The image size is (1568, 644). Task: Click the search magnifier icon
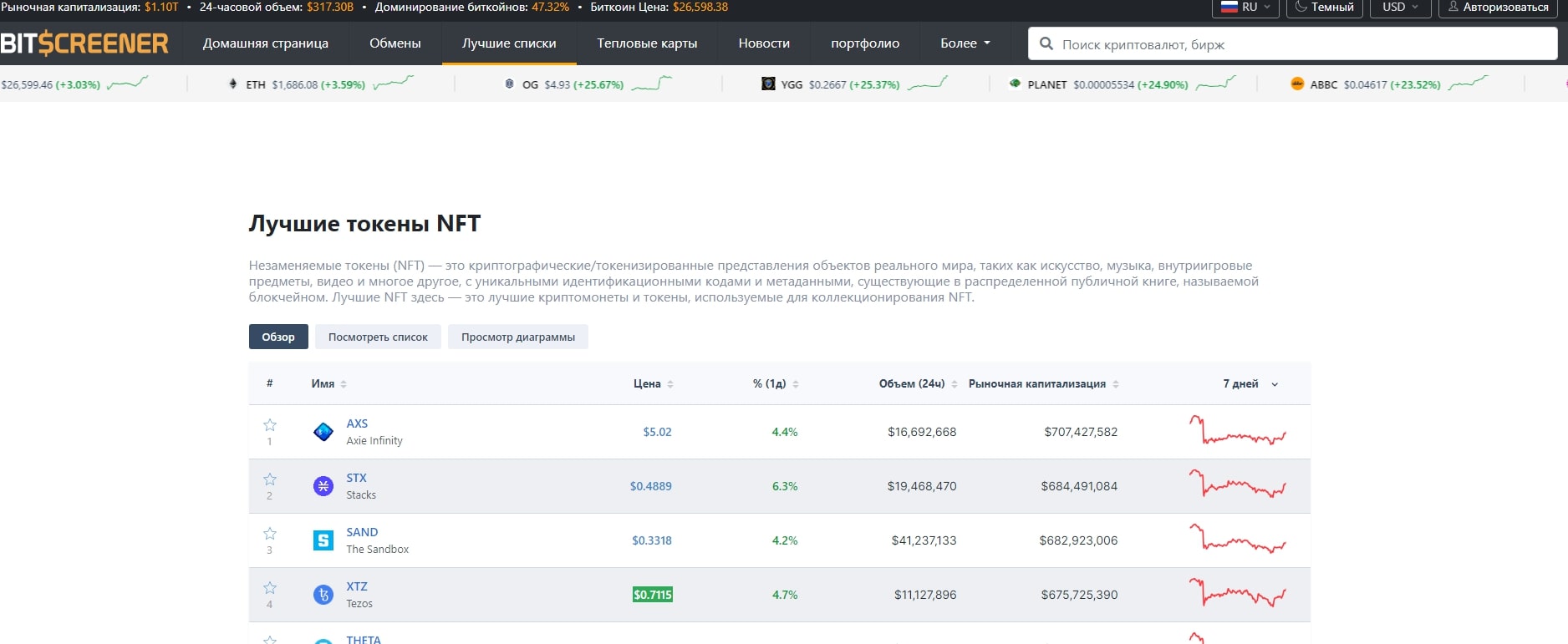pos(1046,43)
